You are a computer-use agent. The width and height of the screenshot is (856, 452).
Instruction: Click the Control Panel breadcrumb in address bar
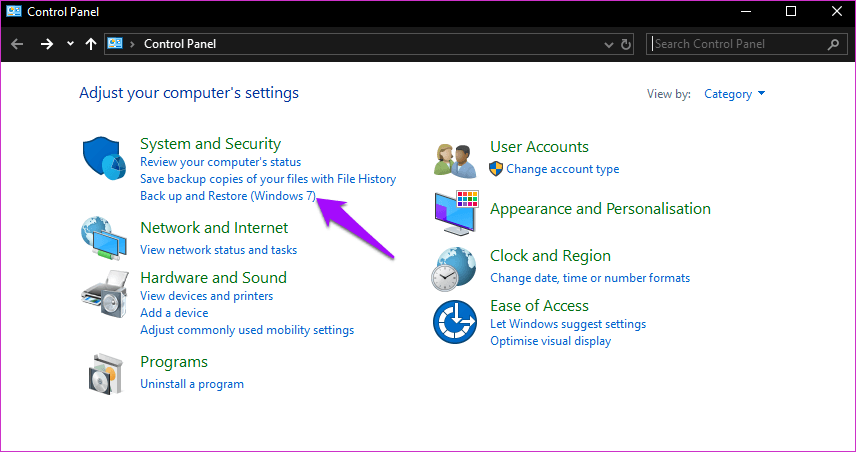180,44
